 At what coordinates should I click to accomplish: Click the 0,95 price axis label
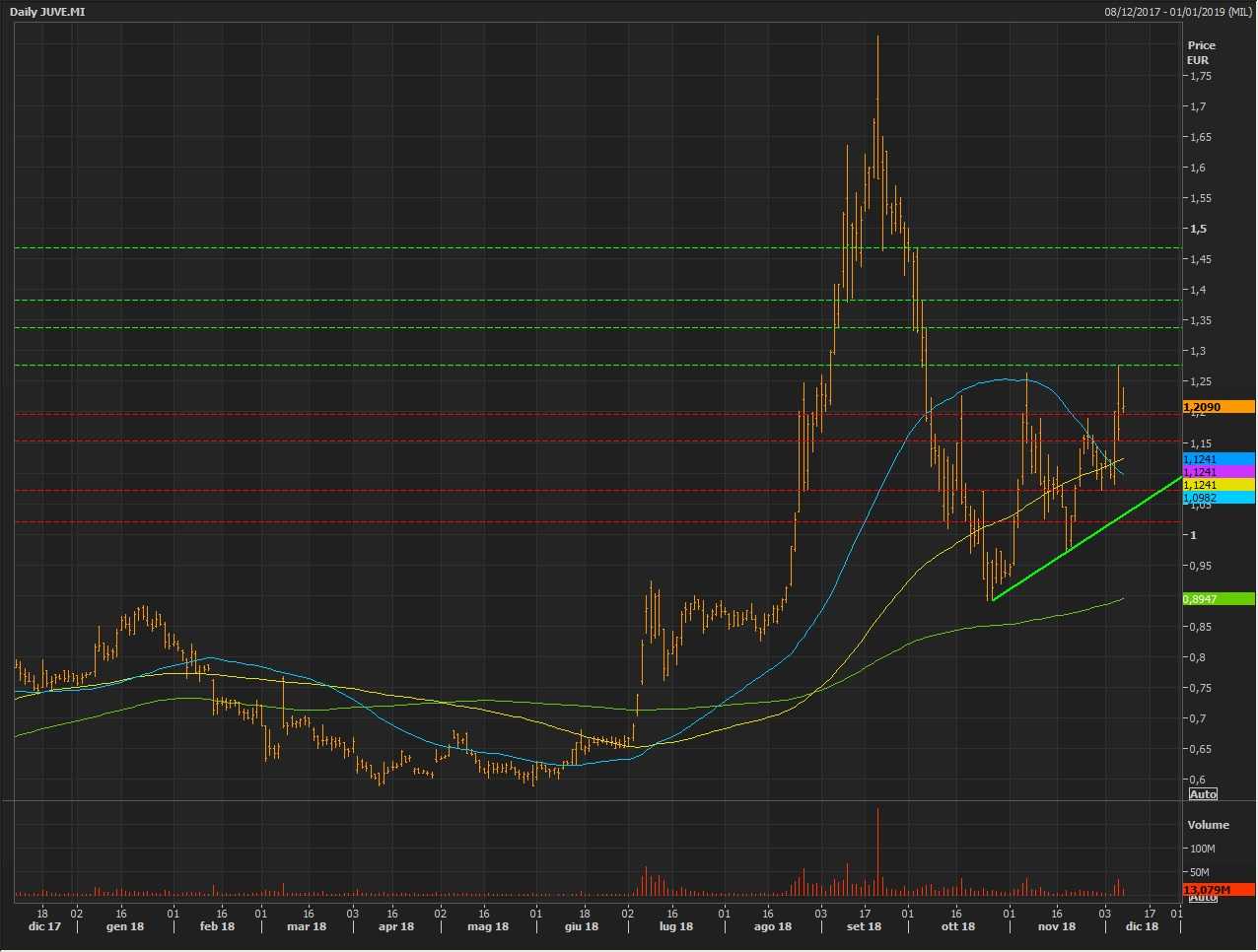[x=1200, y=566]
